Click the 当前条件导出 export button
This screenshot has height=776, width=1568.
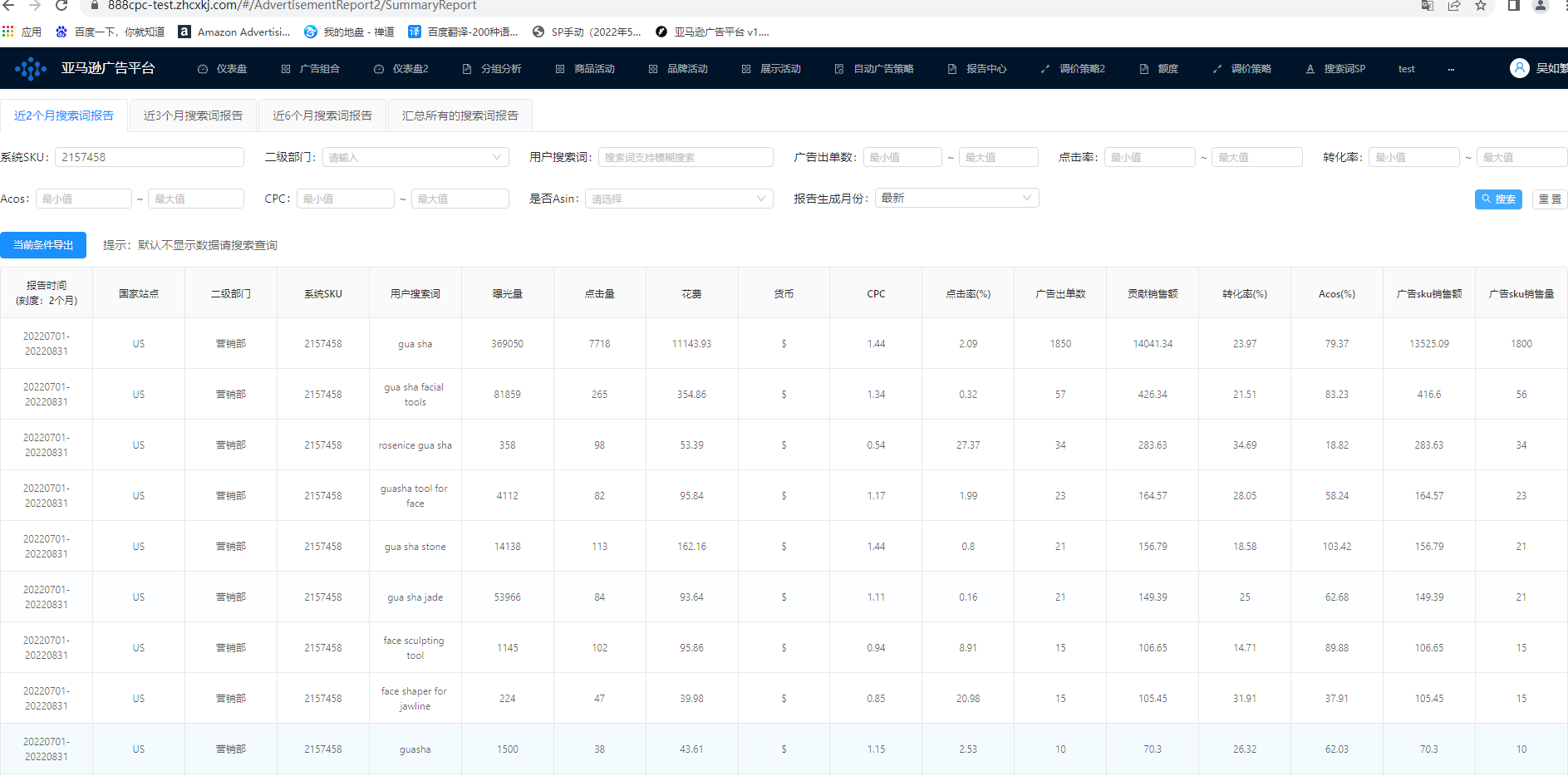point(43,245)
